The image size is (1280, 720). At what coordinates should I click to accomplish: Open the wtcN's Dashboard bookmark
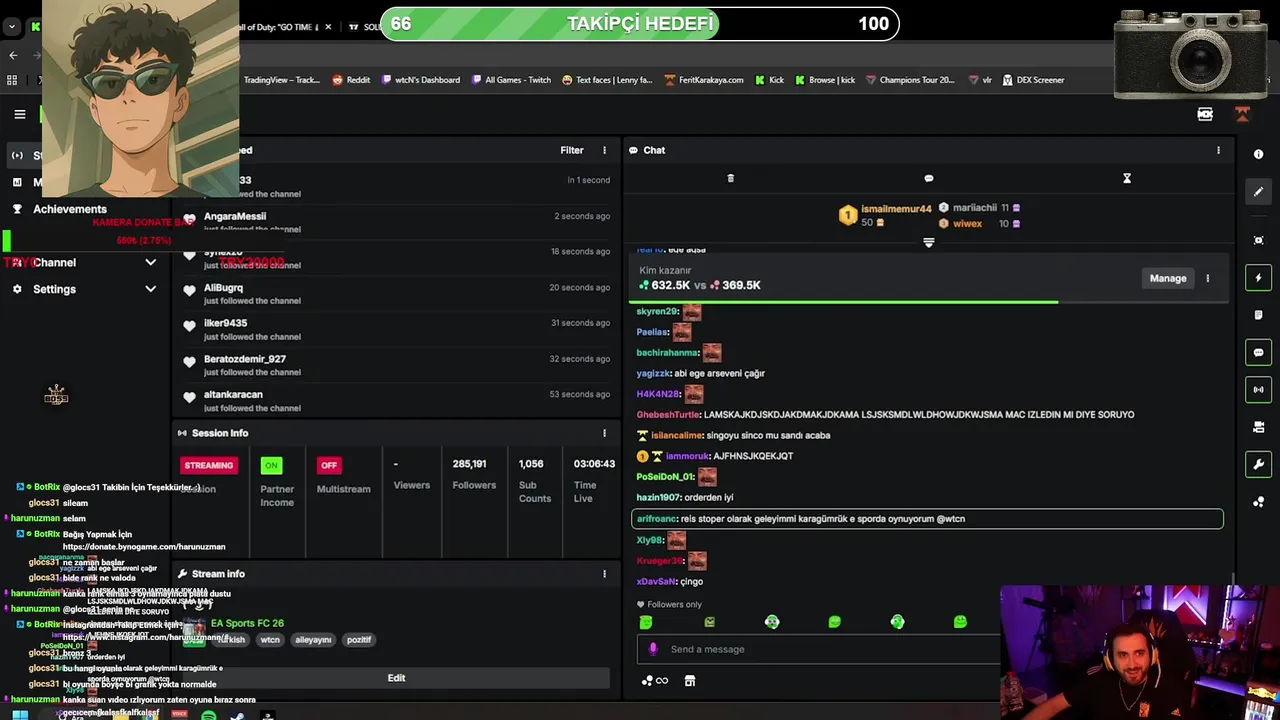pos(420,80)
